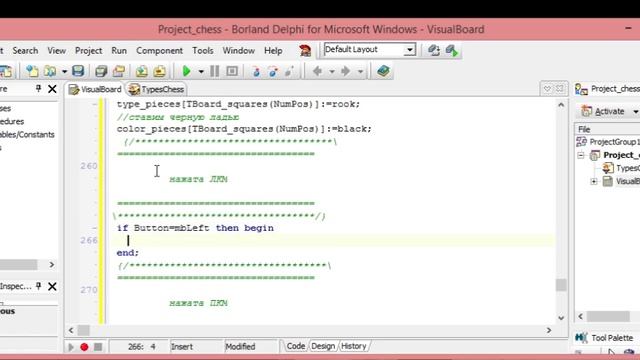
Task: Open the Open file dropdown arrow
Action: click(x=64, y=72)
